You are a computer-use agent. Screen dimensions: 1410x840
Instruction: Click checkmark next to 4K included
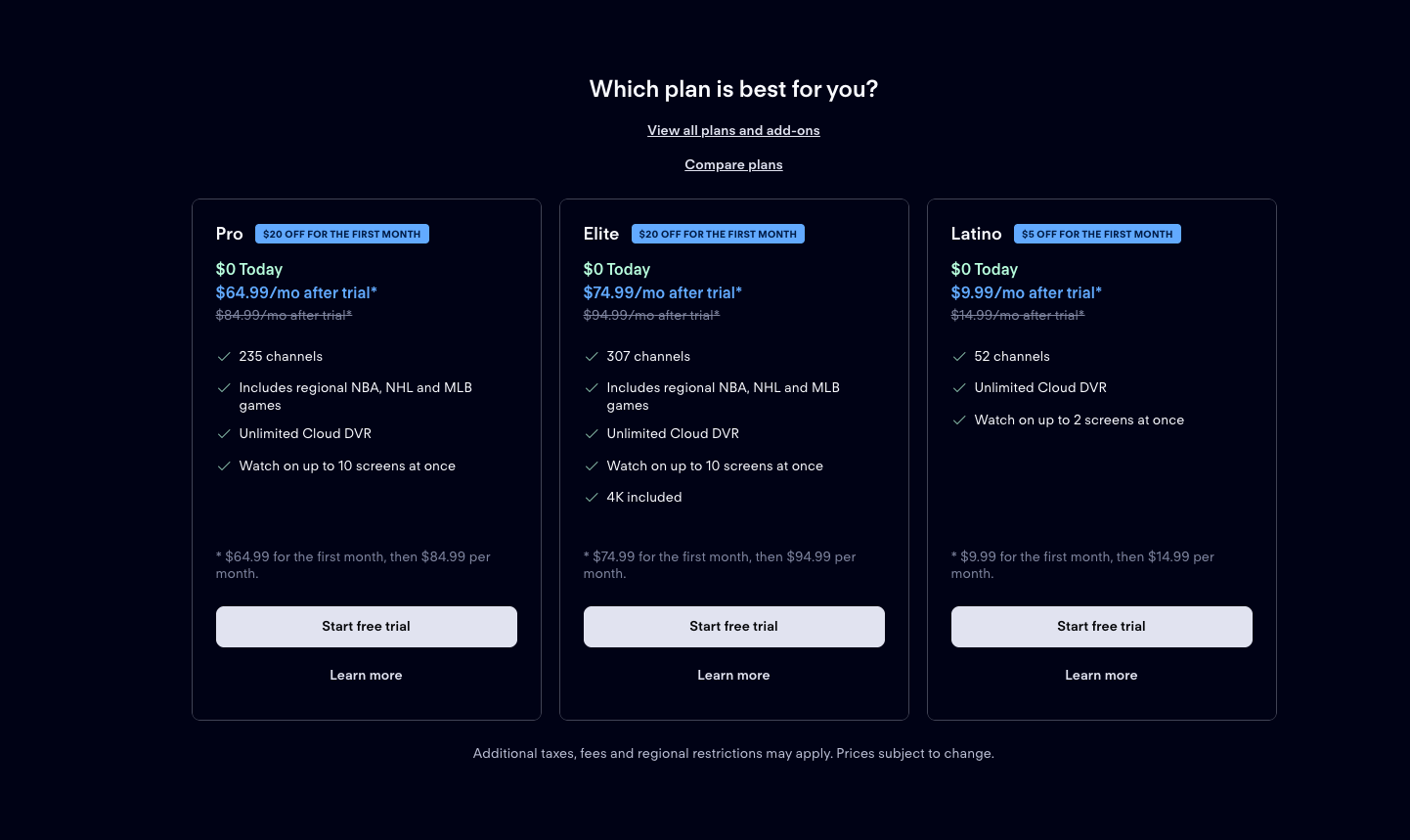(x=592, y=498)
